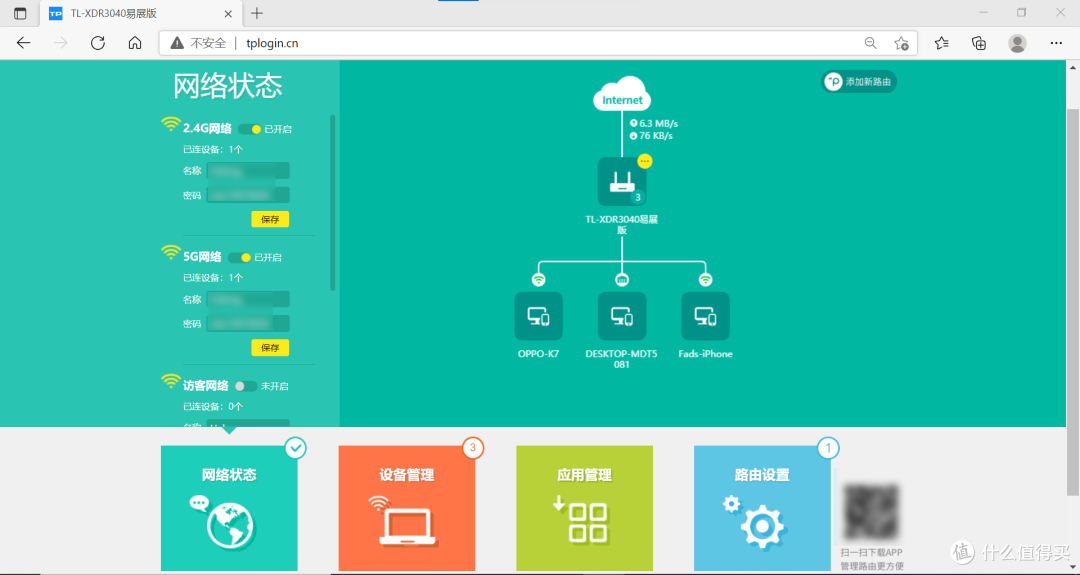Save the 2.4G network settings
This screenshot has width=1080, height=575.
pos(270,220)
